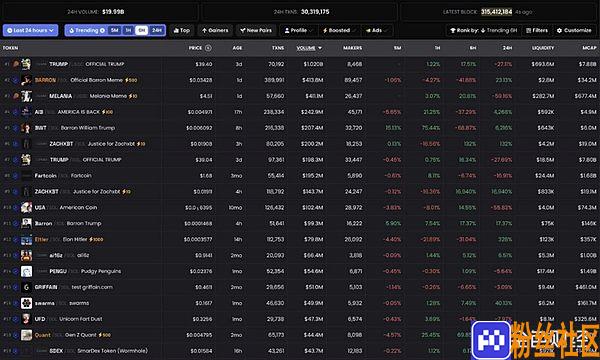The height and width of the screenshot is (360, 600).
Task: Switch to the Gainers tab
Action: (x=215, y=30)
